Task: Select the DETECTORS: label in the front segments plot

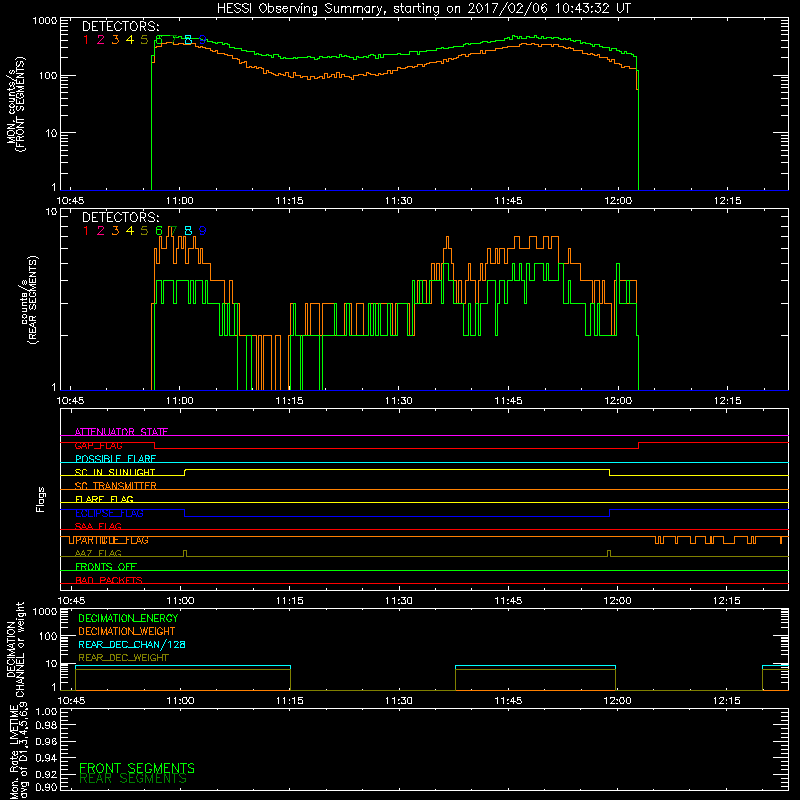Action: 120,27
